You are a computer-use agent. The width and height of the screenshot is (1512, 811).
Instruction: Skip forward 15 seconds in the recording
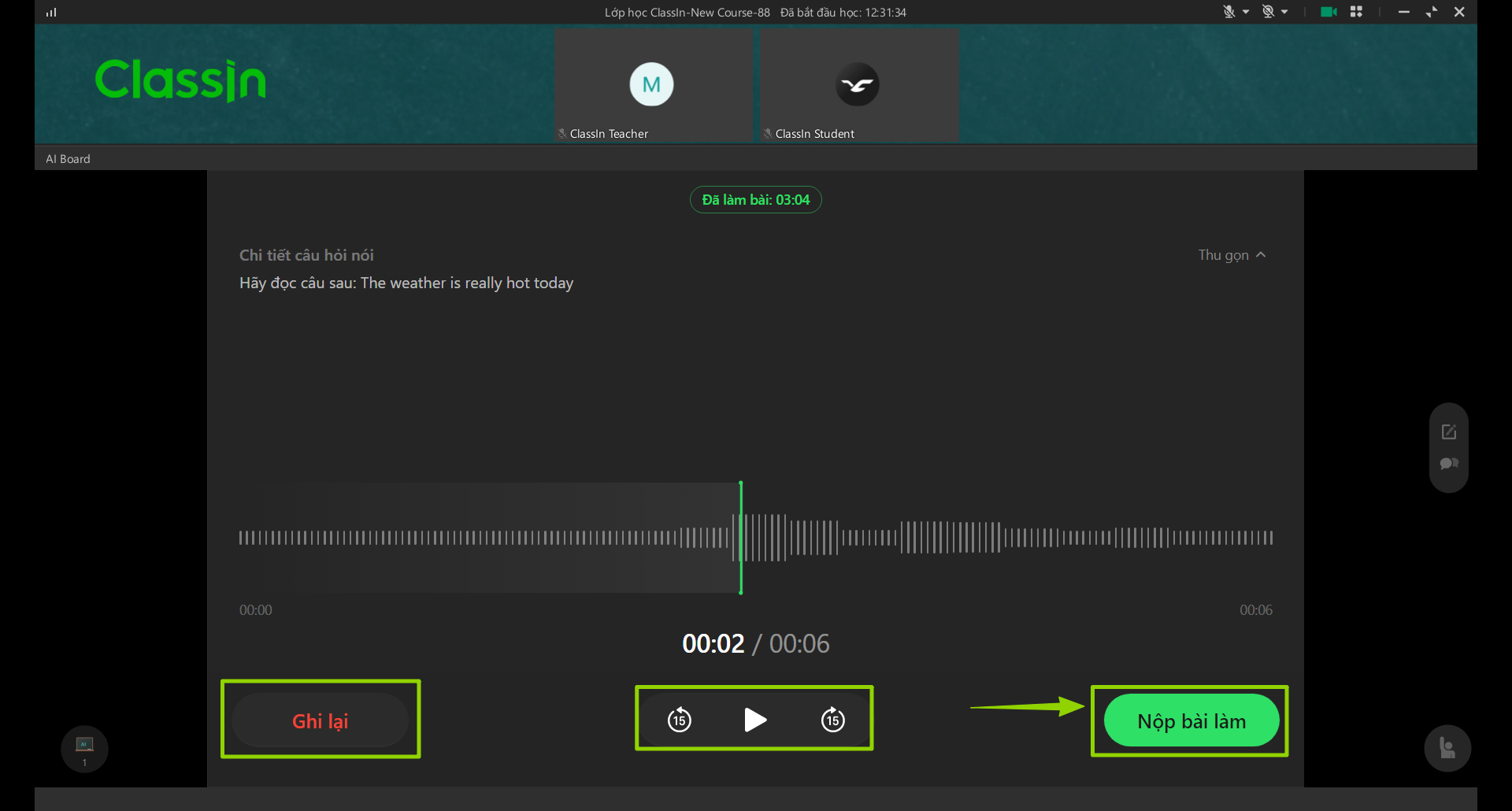[832, 720]
